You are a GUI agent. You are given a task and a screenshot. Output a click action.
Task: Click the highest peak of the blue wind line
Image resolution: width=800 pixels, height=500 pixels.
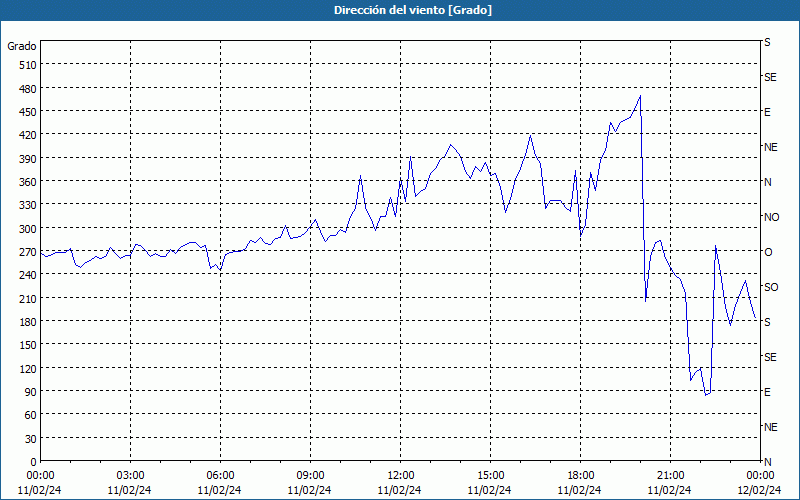(640, 96)
